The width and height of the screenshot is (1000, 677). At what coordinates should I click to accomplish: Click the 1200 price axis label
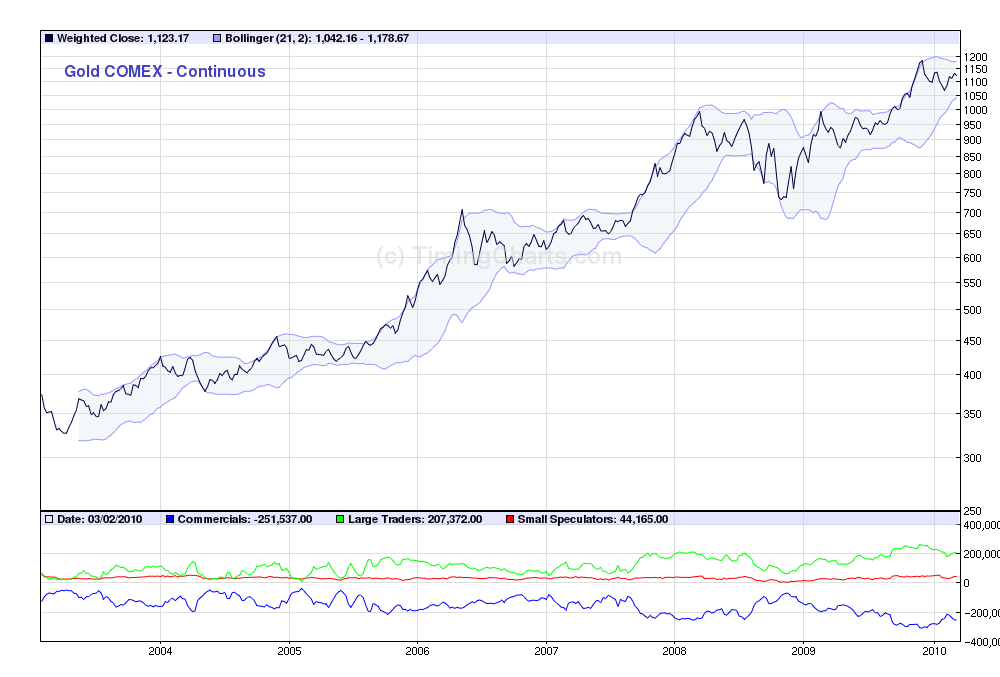coord(975,57)
